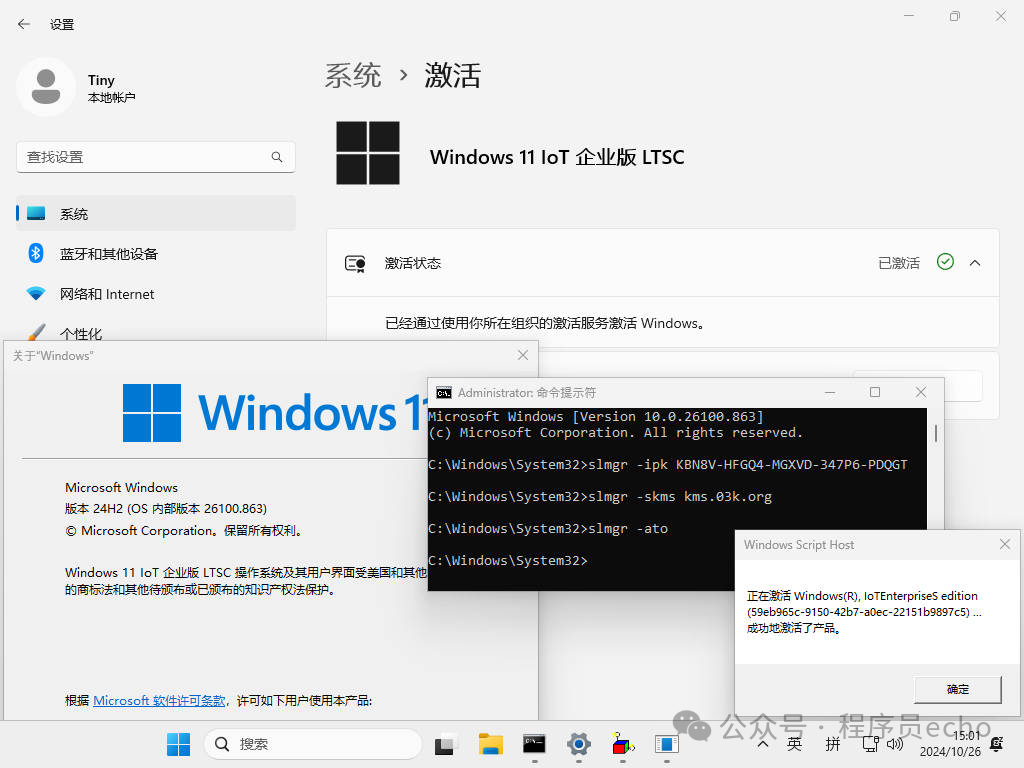
Task: Open Task View on the taskbar
Action: click(x=445, y=744)
